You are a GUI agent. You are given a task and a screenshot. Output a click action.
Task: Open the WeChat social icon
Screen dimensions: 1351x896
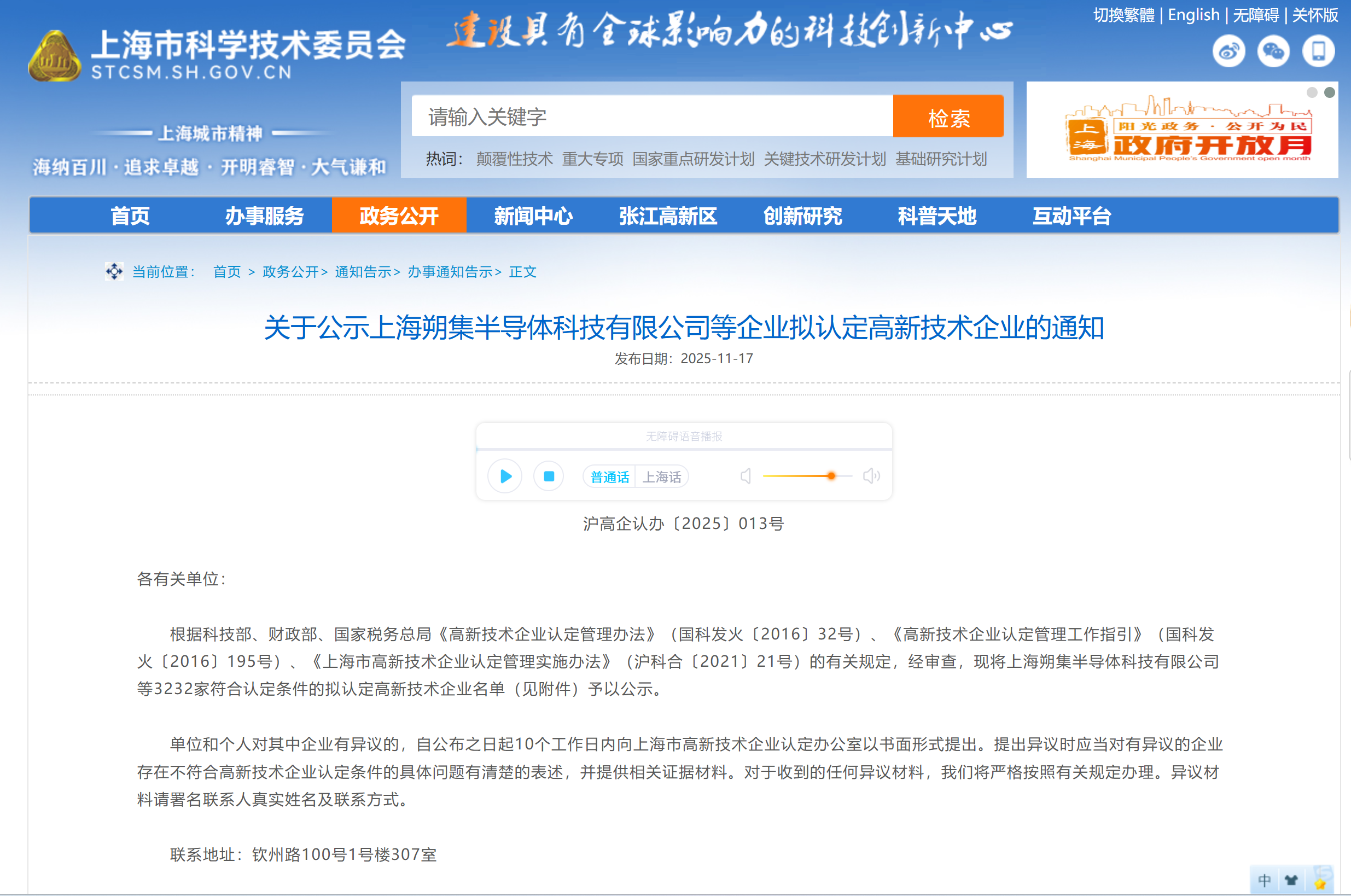pos(1273,51)
